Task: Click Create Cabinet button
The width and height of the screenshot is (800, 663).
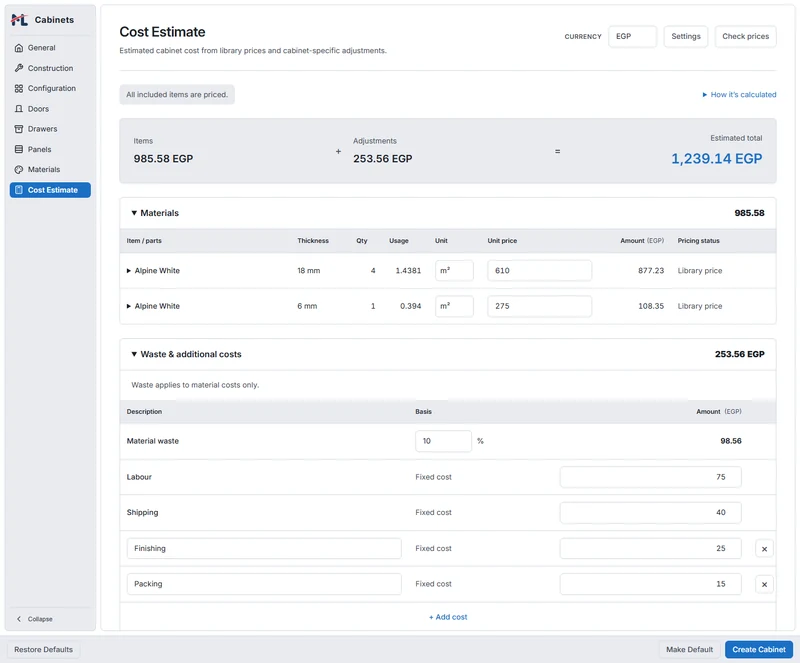Action: point(759,650)
